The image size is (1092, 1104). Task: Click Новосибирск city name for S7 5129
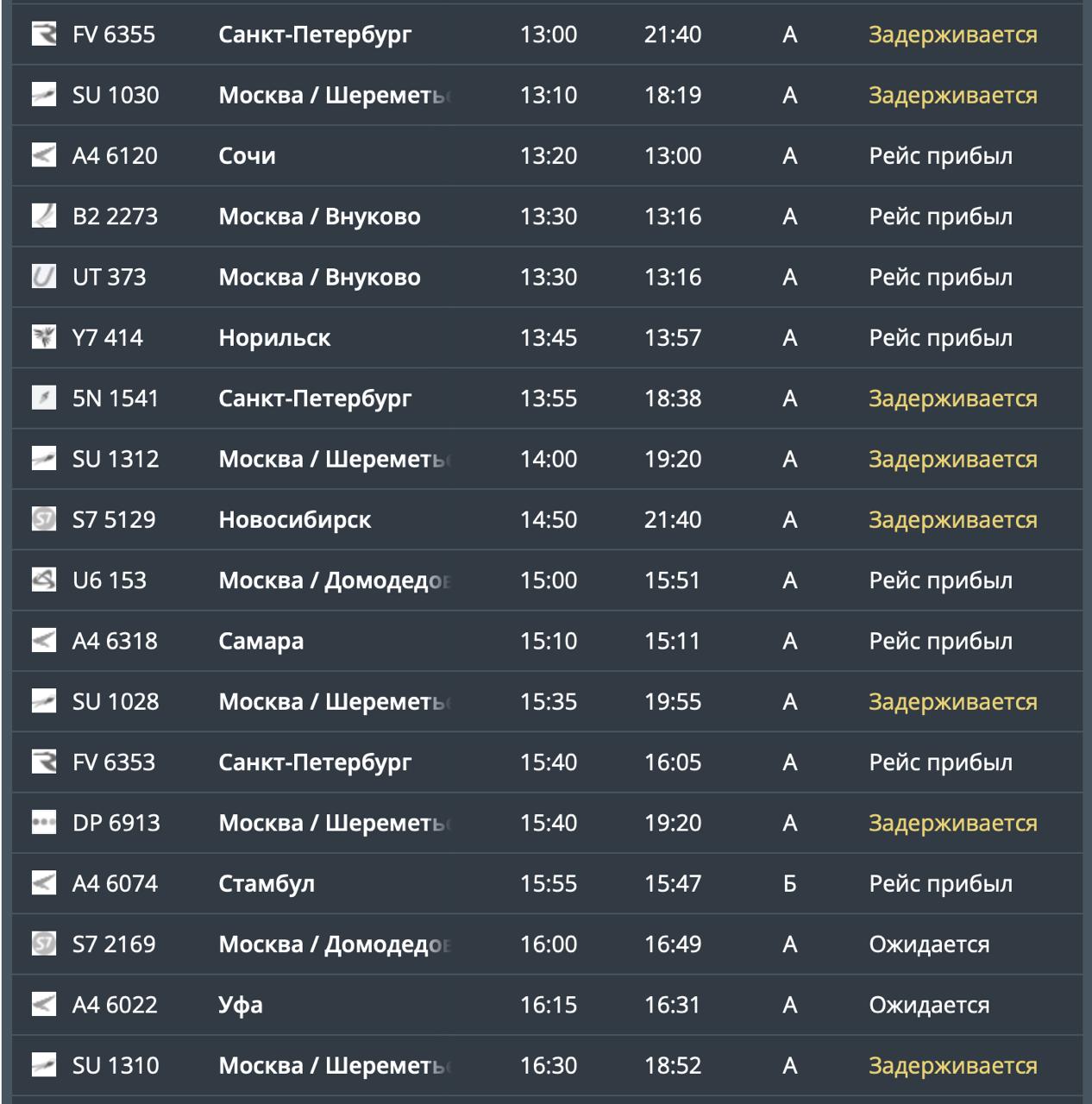pos(294,520)
